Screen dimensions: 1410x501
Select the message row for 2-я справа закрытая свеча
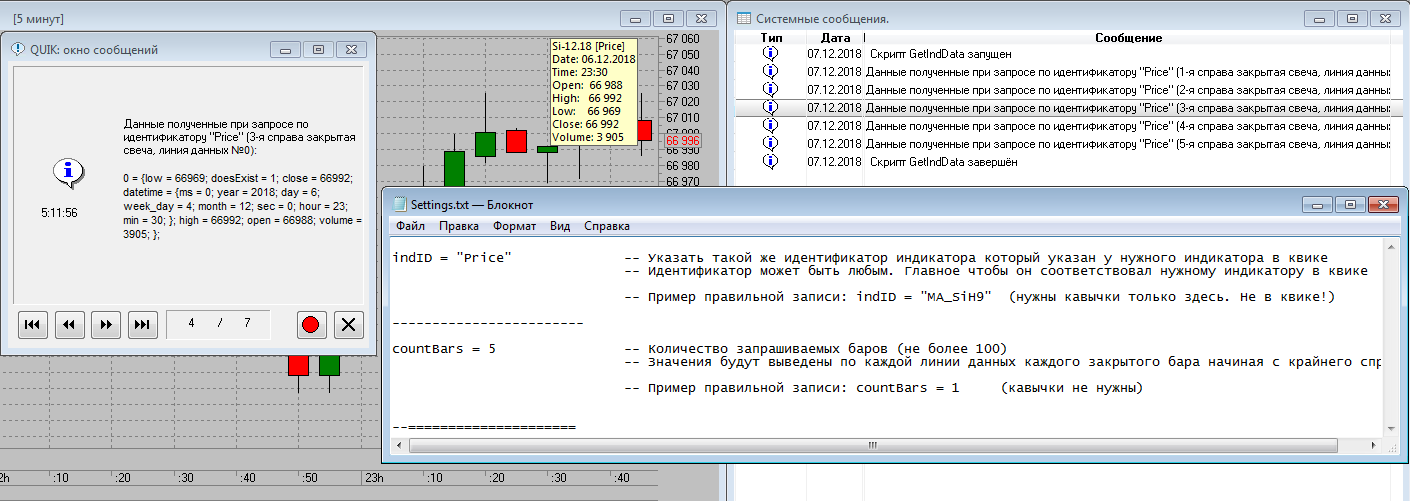pyautogui.click(x=1063, y=90)
